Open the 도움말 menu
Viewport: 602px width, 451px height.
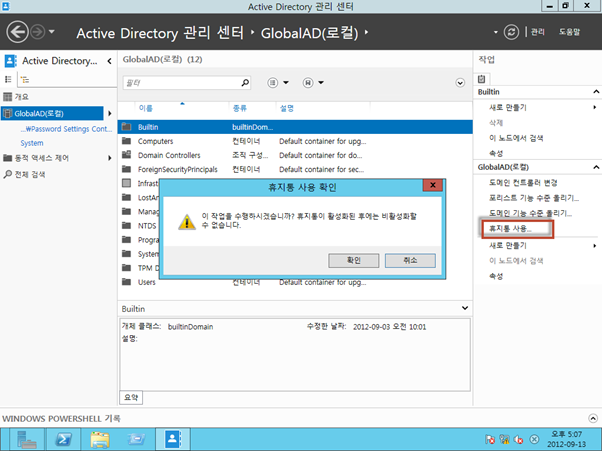(x=569, y=32)
